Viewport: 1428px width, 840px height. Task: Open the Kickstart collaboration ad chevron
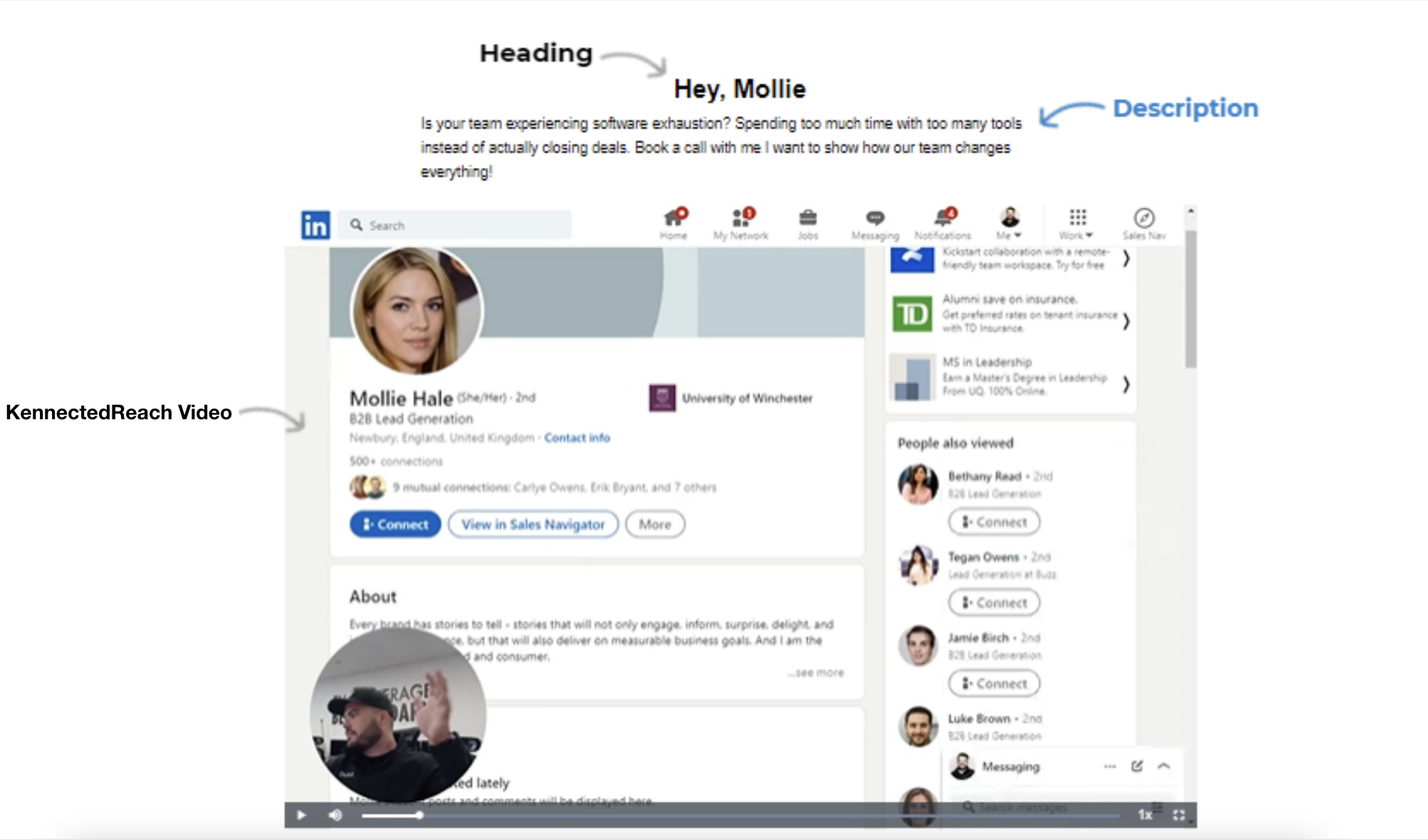[x=1126, y=258]
